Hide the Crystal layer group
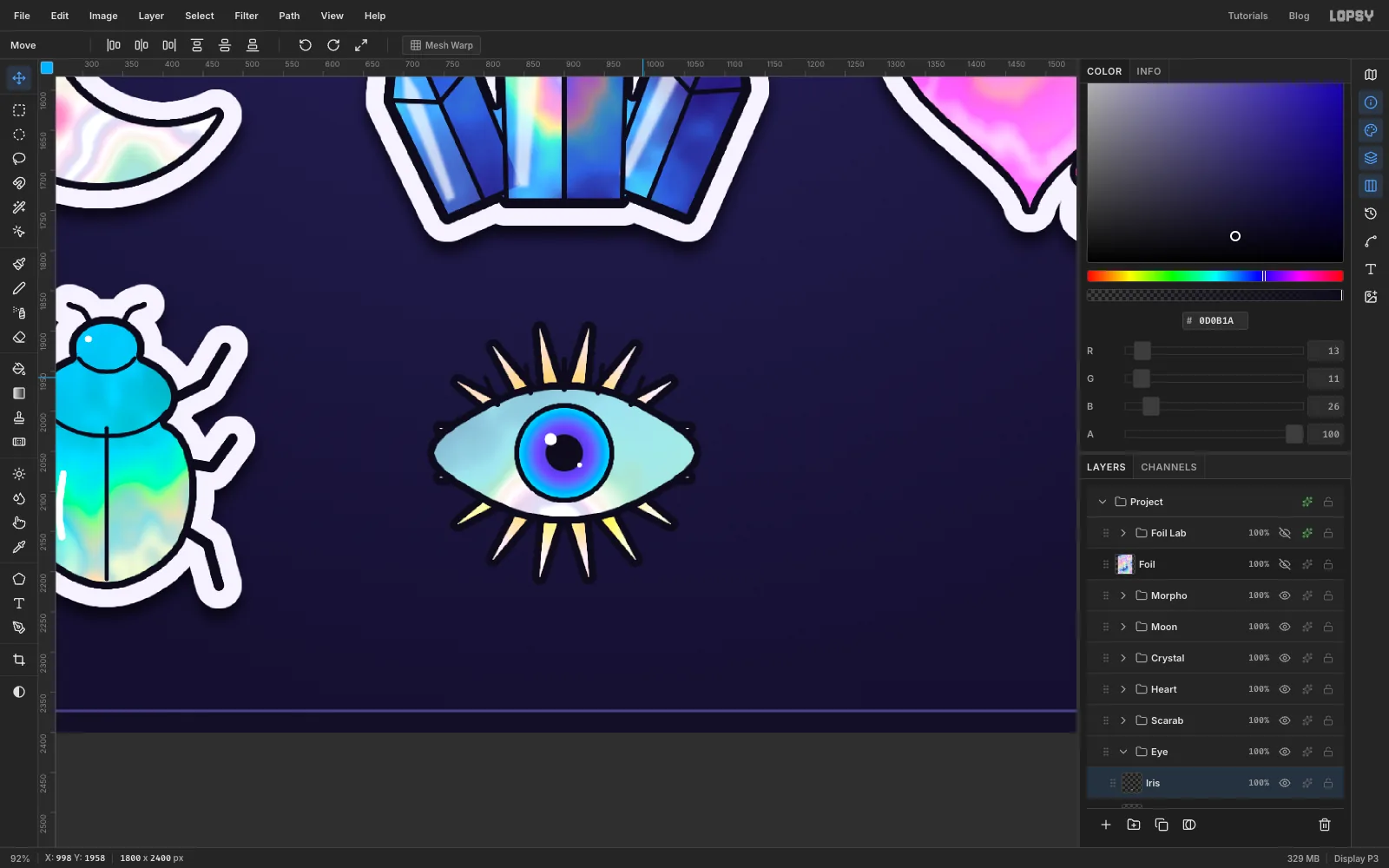This screenshot has width=1389, height=868. 1285,658
